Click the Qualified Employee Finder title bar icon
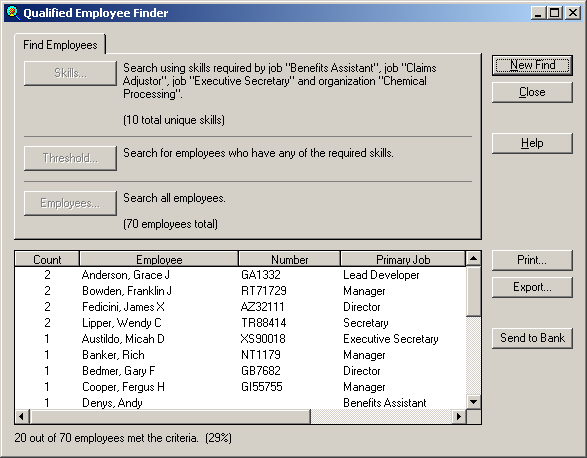 (x=13, y=13)
